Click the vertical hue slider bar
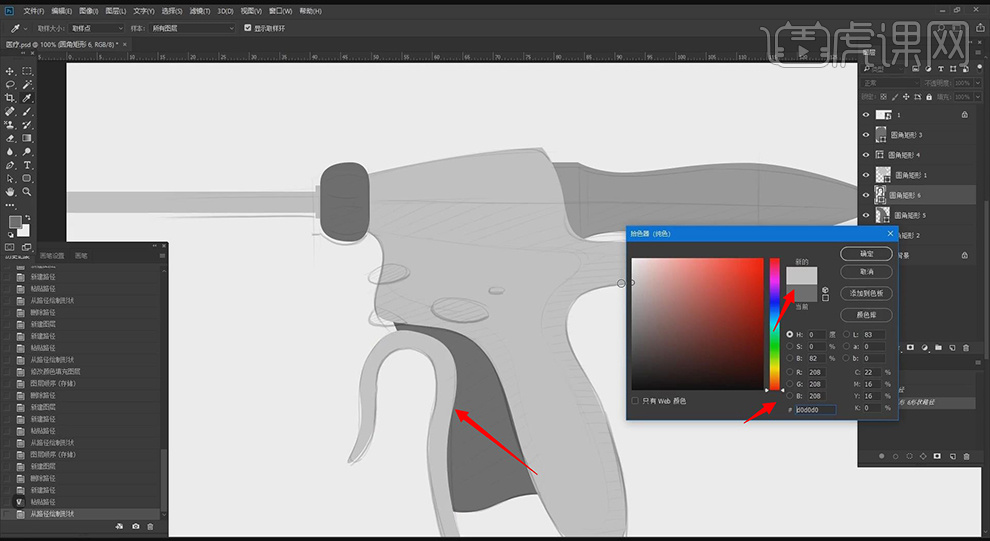The image size is (990, 541). tap(774, 323)
